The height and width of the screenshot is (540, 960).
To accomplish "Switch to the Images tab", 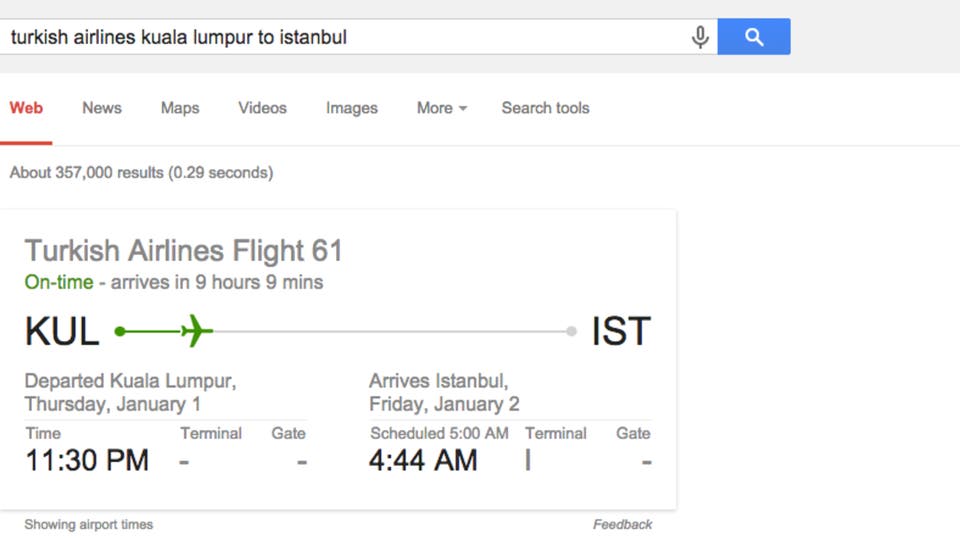I will click(351, 108).
